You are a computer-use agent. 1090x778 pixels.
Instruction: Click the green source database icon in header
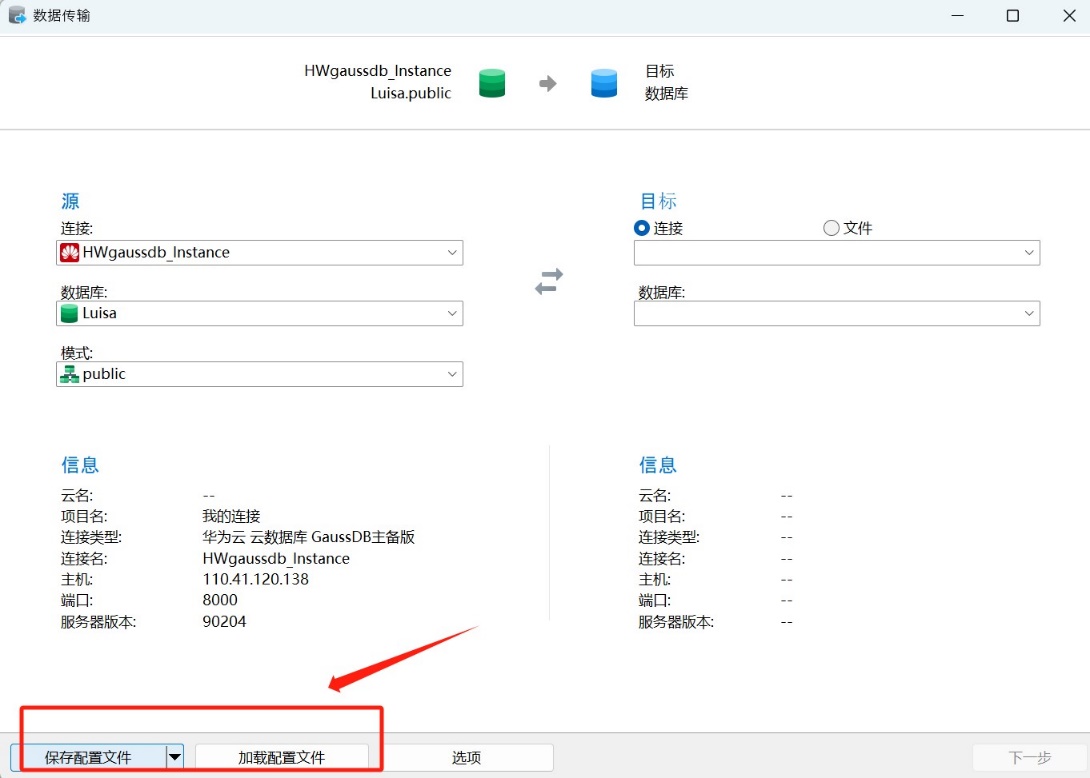click(x=492, y=83)
